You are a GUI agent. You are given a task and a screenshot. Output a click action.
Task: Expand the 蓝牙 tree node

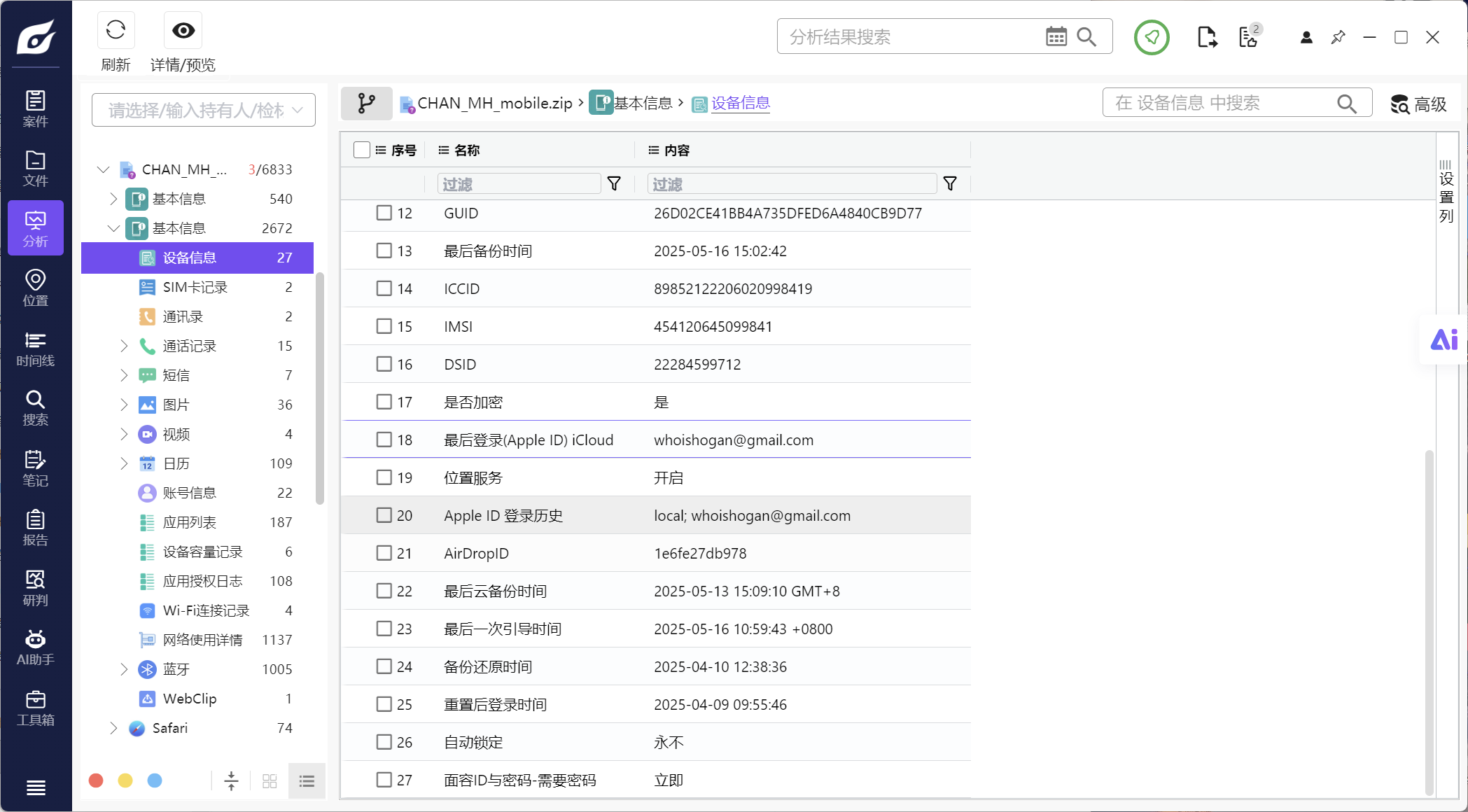(x=124, y=669)
